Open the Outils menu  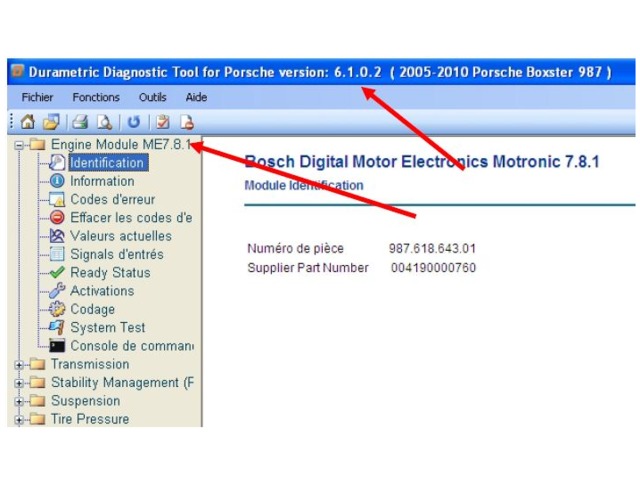[x=153, y=97]
